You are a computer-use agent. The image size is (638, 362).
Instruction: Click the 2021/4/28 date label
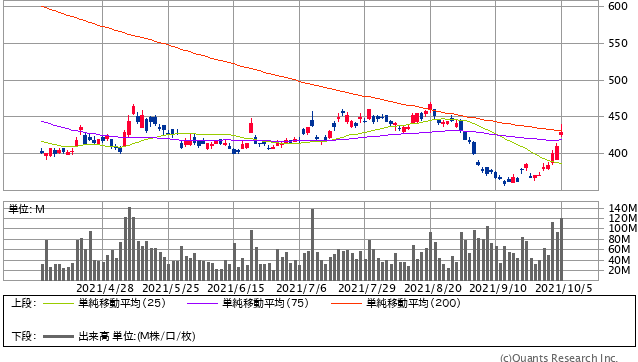105,288
